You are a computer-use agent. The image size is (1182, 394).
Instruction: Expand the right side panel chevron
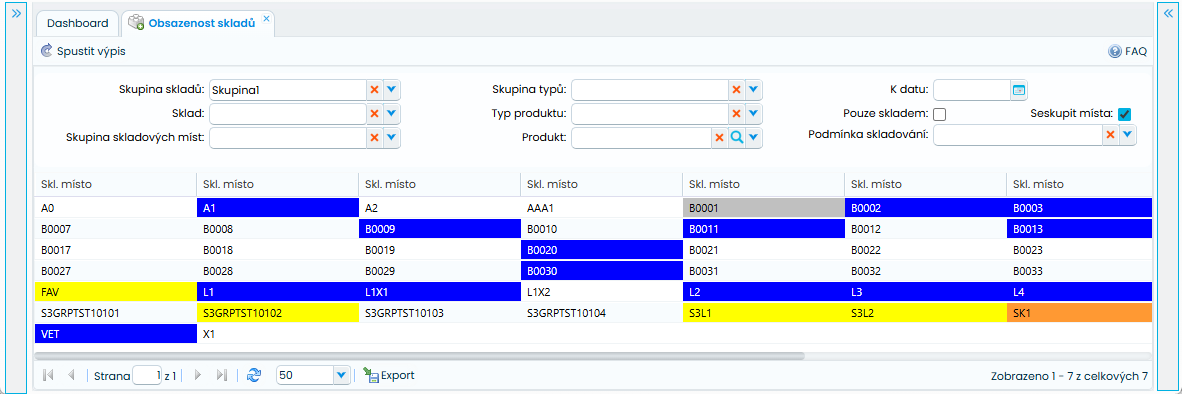(1168, 13)
